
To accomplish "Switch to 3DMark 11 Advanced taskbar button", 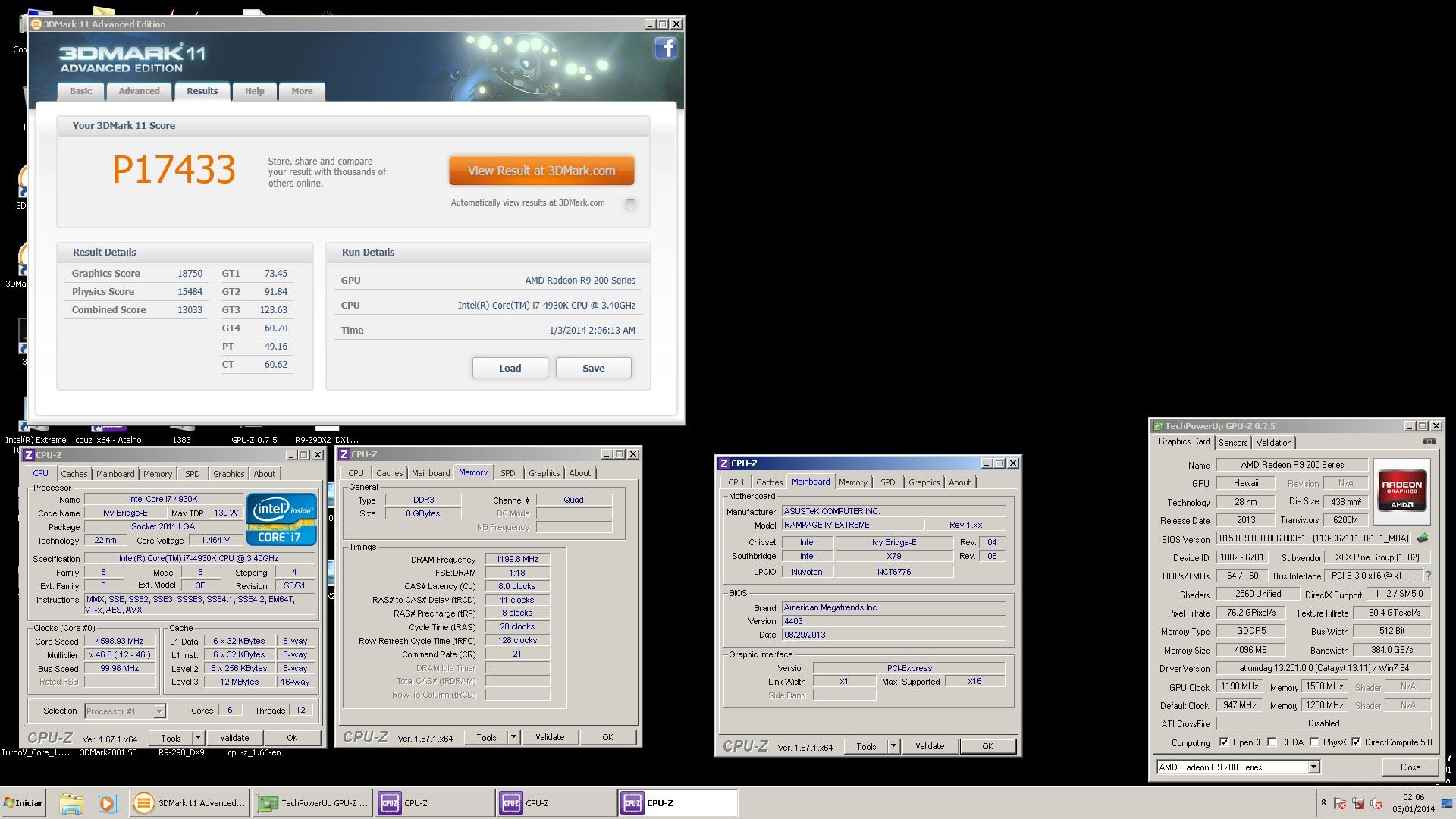I will tap(190, 803).
